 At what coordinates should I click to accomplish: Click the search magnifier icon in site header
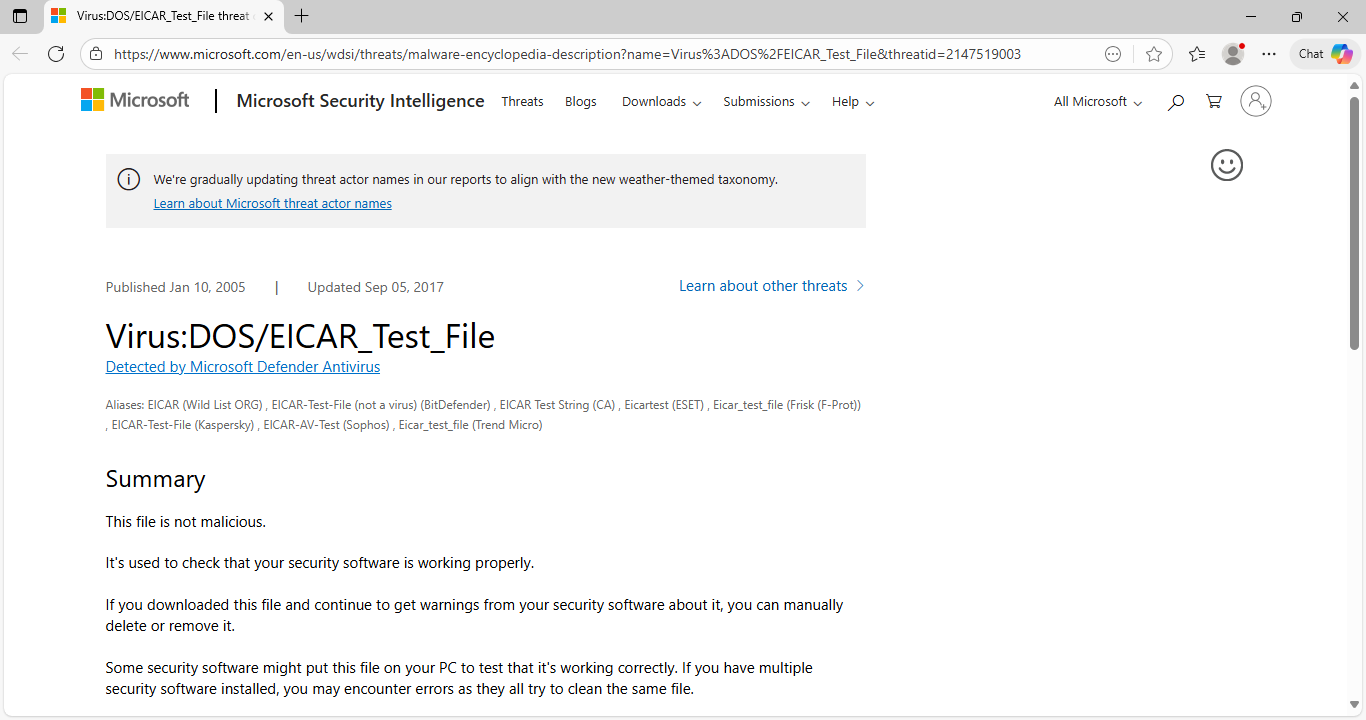click(1176, 102)
